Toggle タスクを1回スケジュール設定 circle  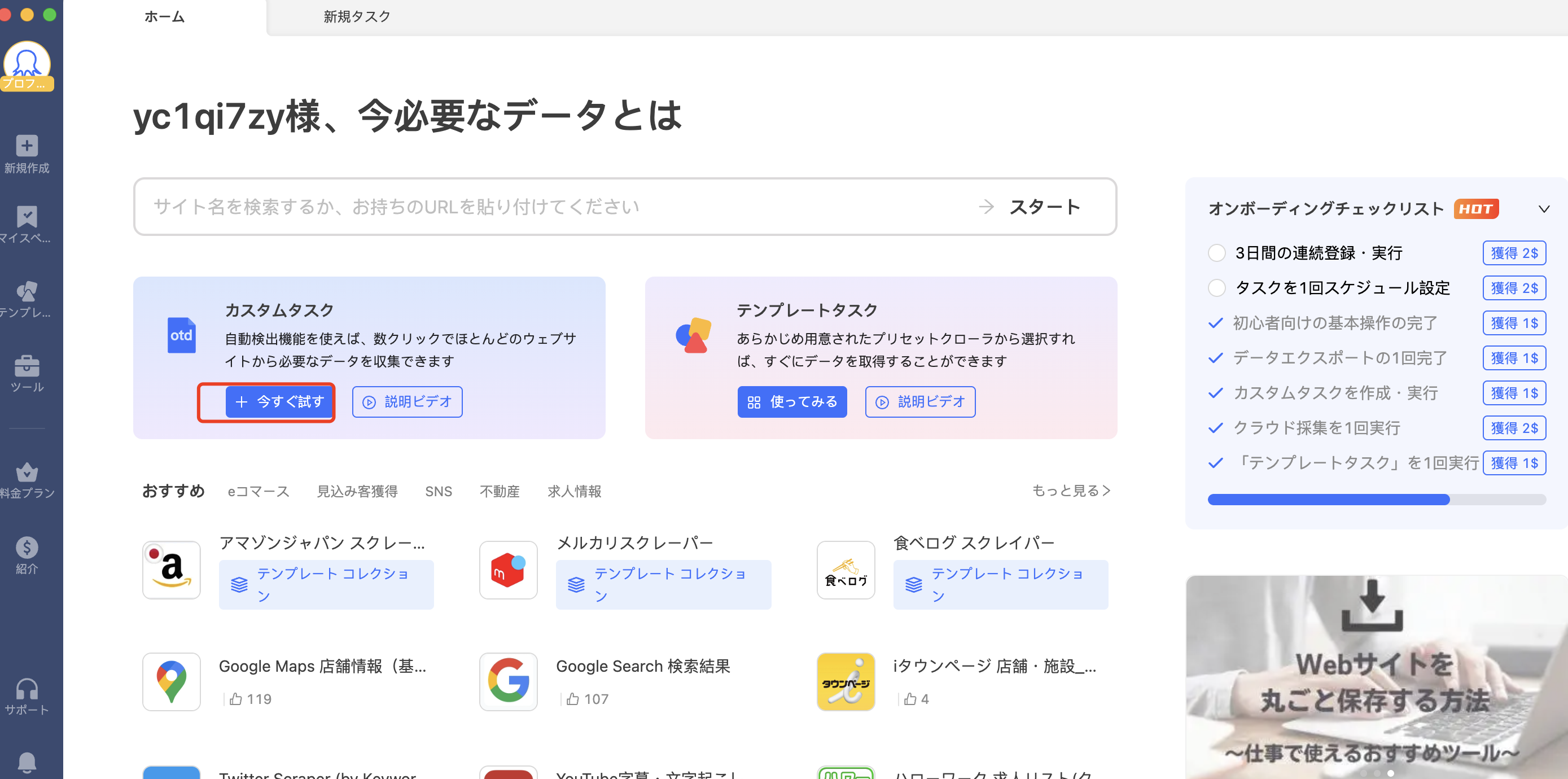pyautogui.click(x=1216, y=288)
